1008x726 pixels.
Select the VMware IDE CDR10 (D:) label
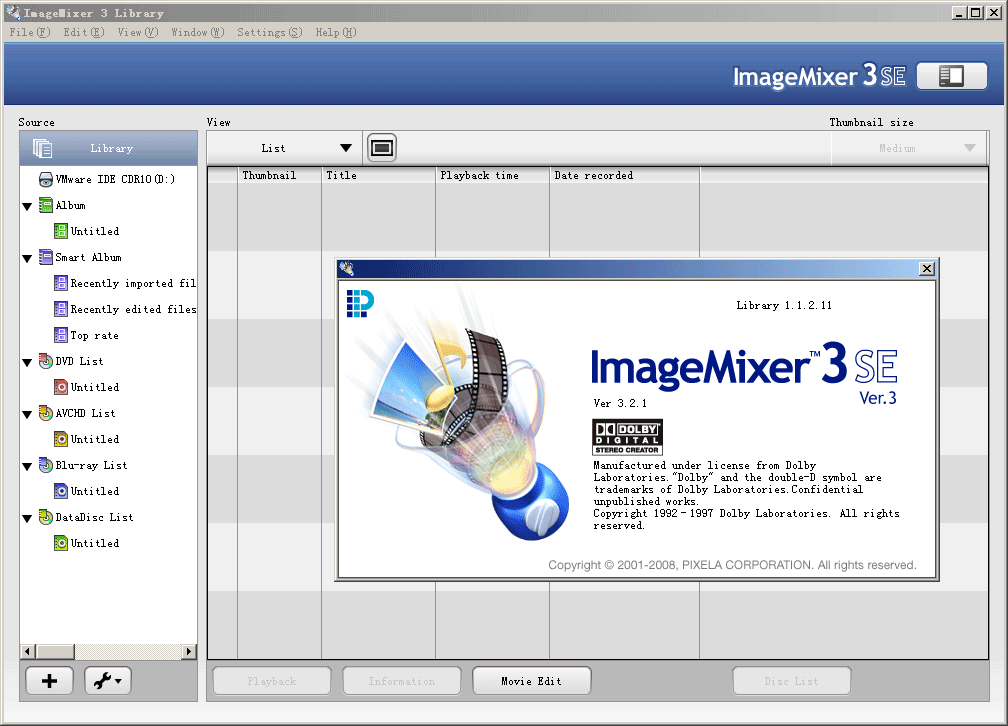coord(115,179)
